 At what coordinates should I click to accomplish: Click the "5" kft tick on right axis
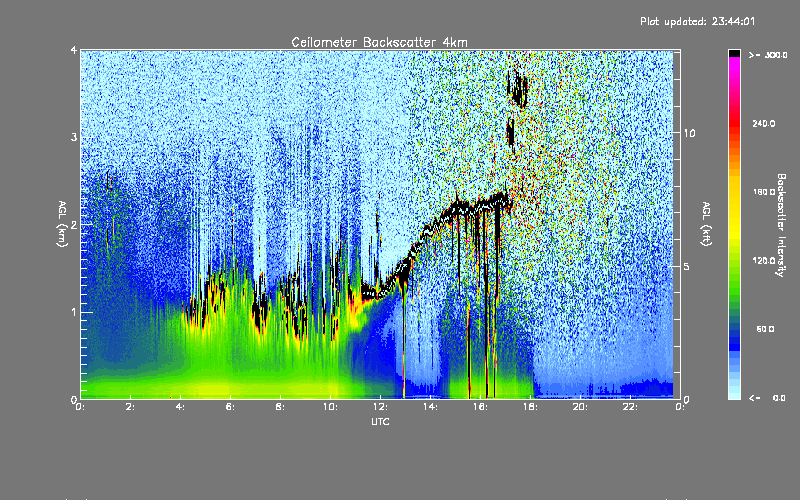686,266
